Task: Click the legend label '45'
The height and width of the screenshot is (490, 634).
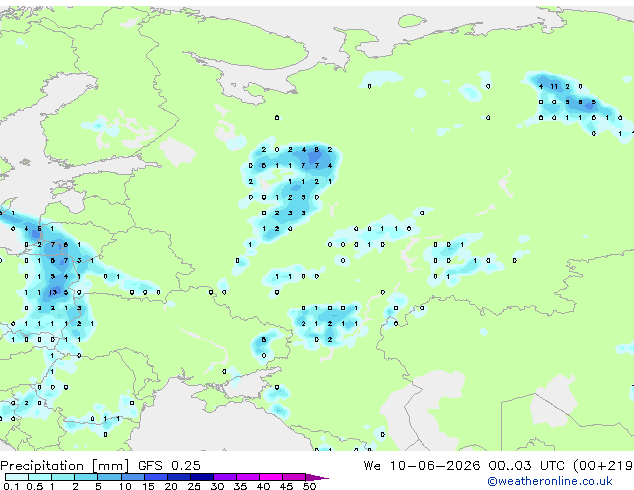Action: (x=286, y=486)
